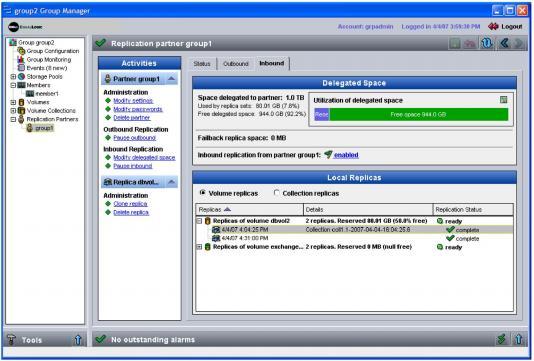Click Delete replica link
The width and height of the screenshot is (534, 361).
(x=131, y=213)
